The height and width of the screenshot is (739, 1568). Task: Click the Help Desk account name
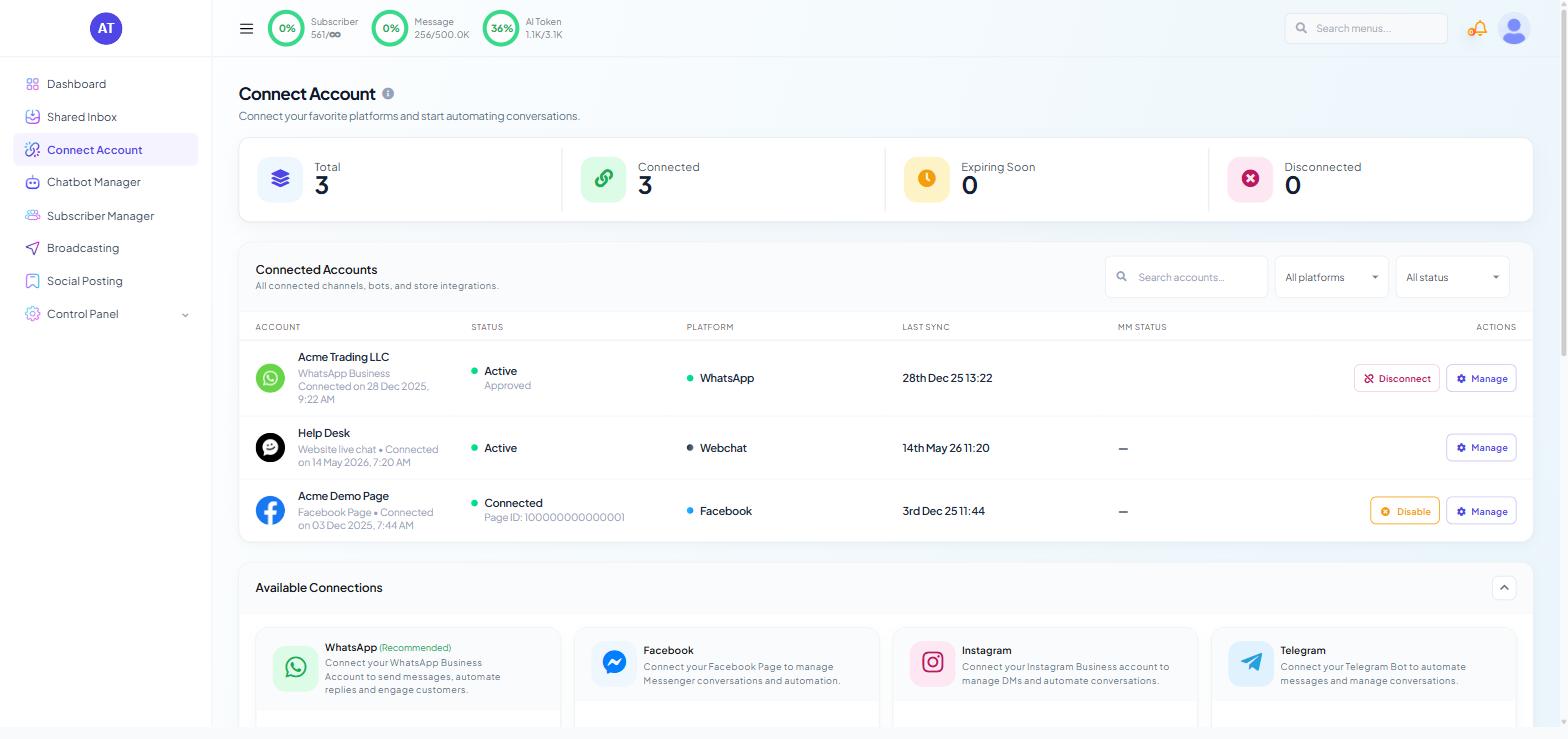324,433
